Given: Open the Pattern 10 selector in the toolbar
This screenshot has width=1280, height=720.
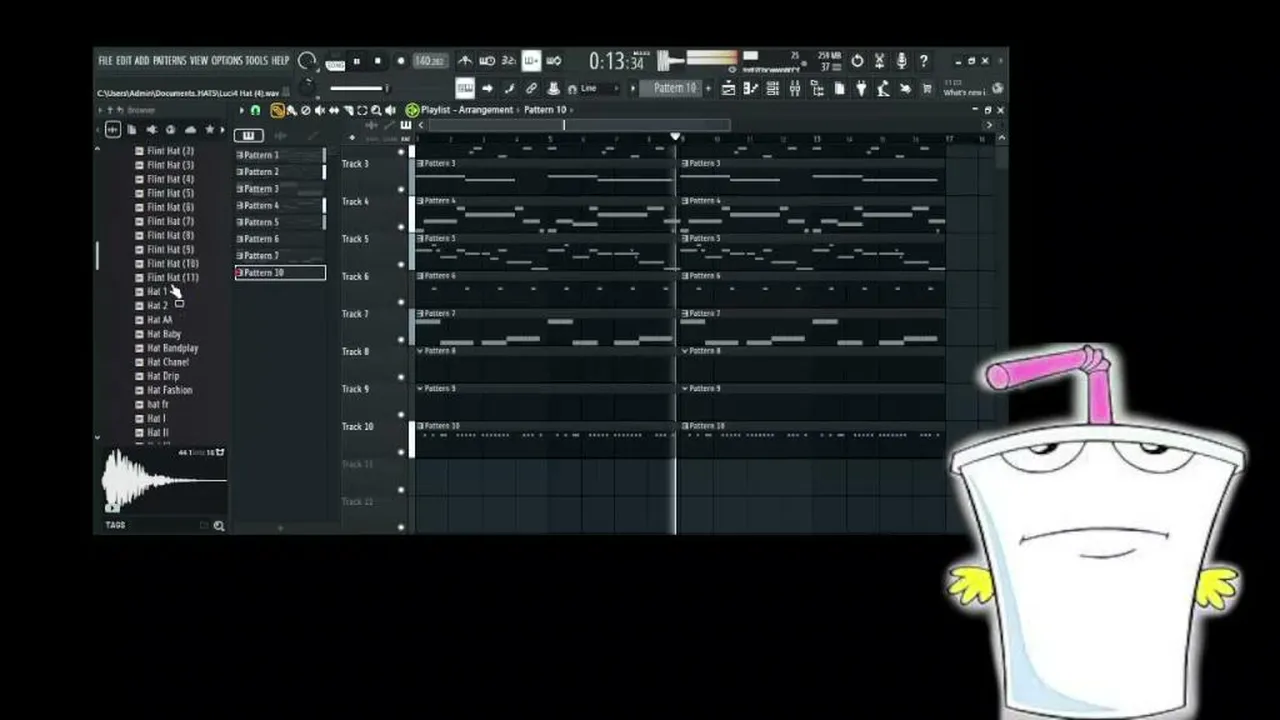Looking at the screenshot, I should point(674,88).
